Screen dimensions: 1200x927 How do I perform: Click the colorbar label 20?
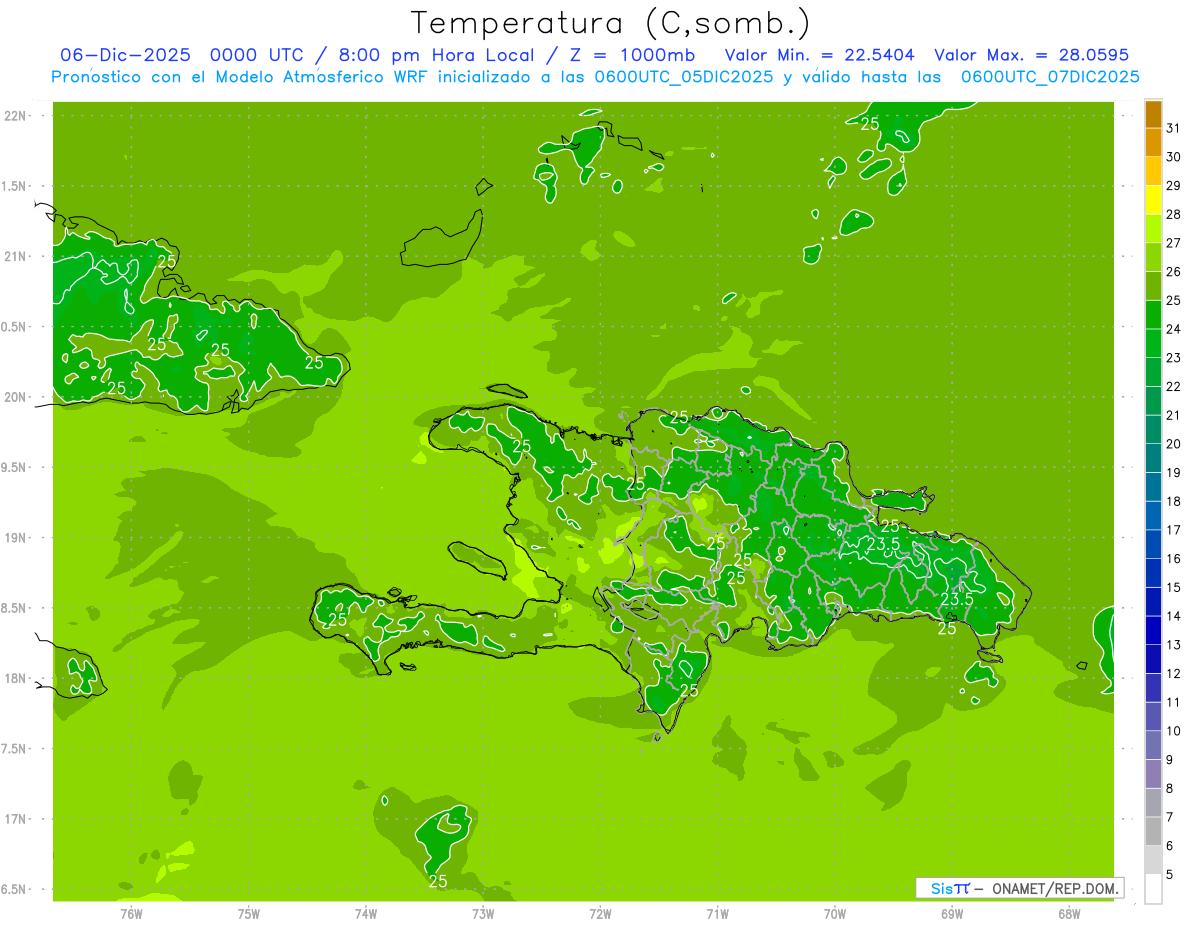coord(1173,444)
